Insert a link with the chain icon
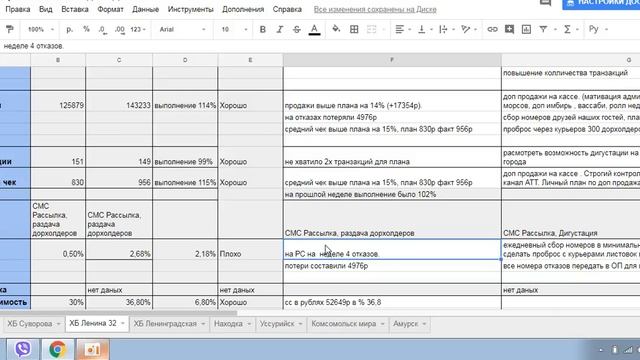This screenshot has height=360, width=640. tap(492, 29)
